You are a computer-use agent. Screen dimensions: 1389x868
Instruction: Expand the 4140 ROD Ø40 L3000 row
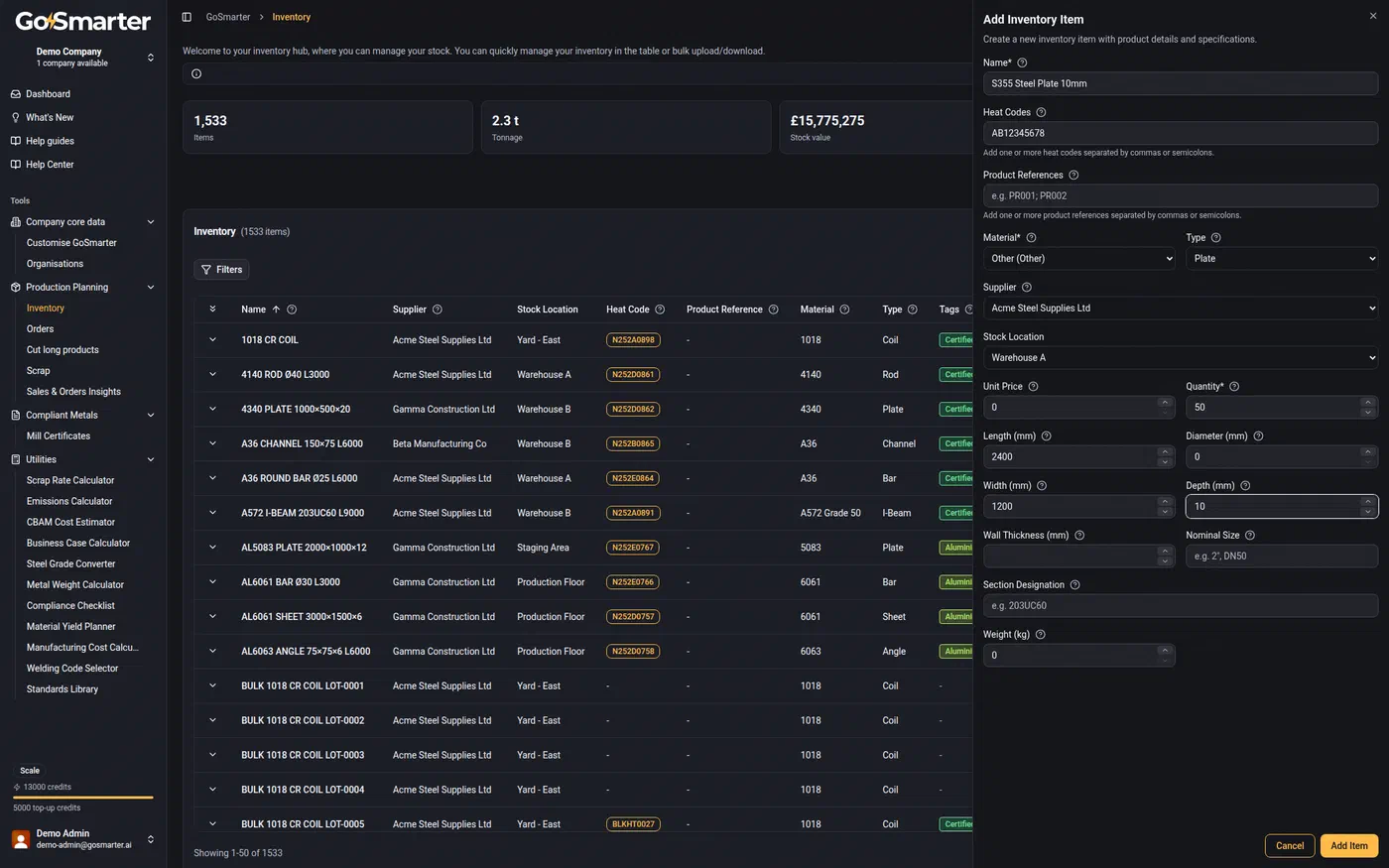click(212, 374)
